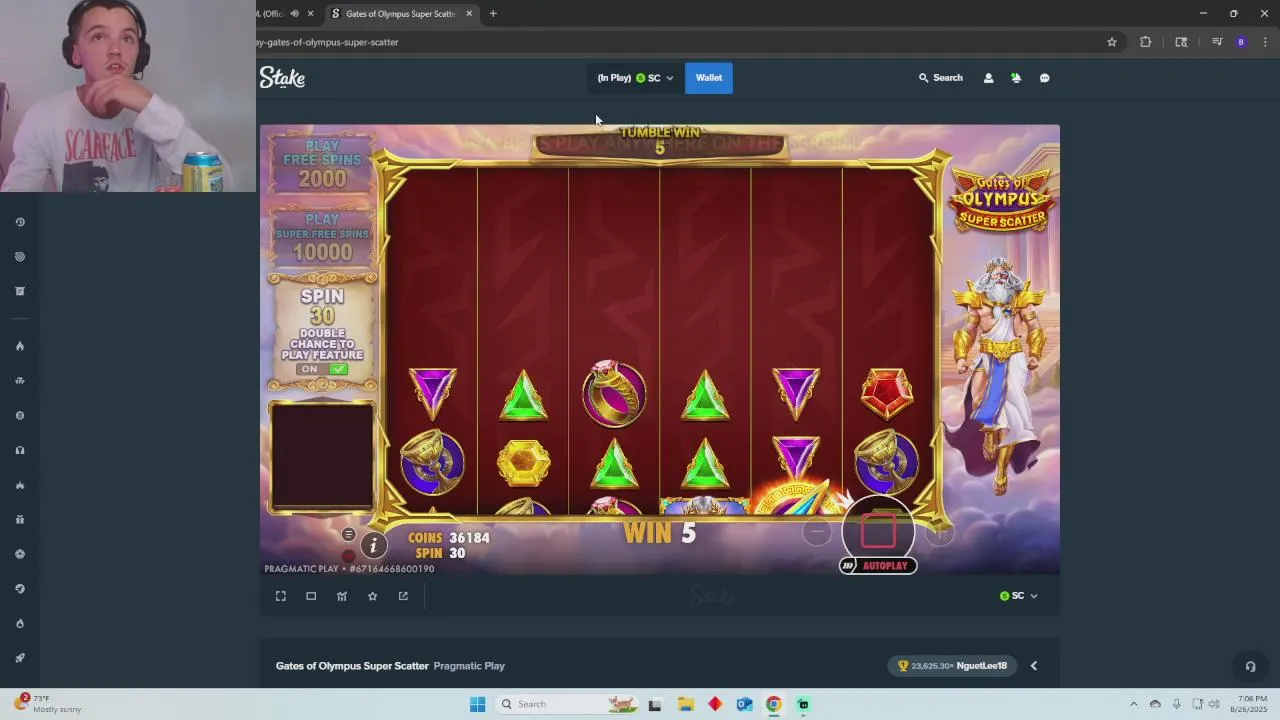Mute the audio on the first browser tab

[x=294, y=14]
